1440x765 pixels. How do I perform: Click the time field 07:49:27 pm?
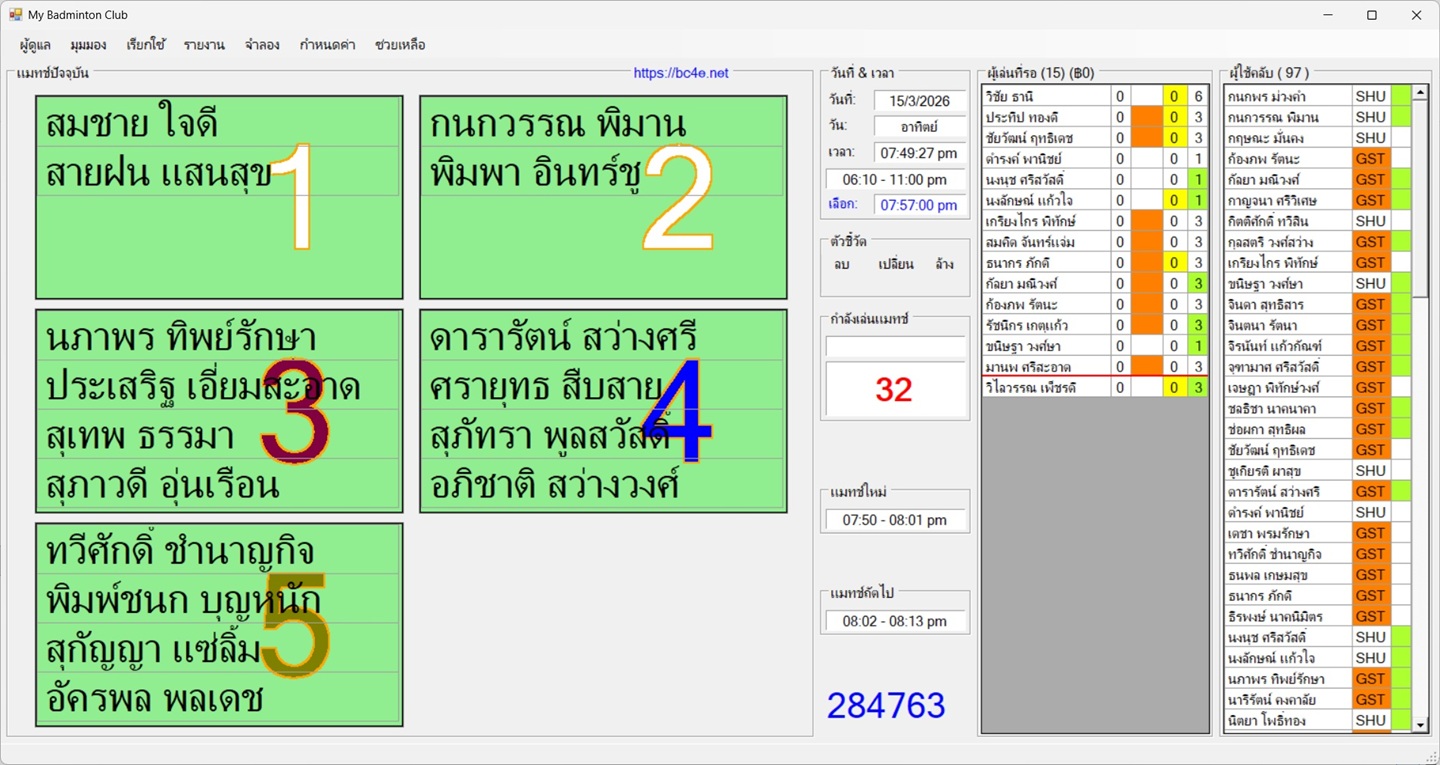[x=918, y=153]
